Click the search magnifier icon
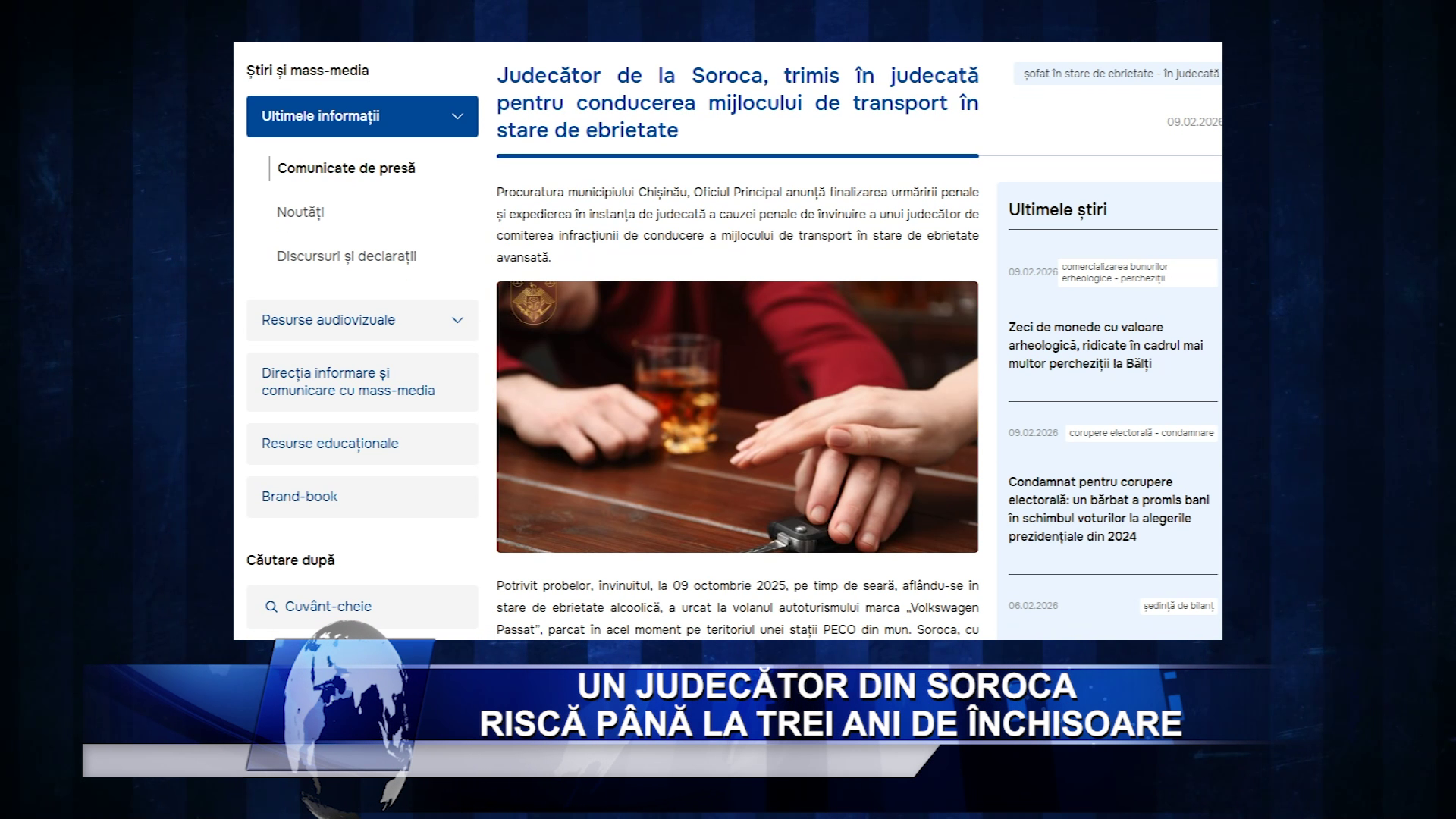The height and width of the screenshot is (819, 1456). pos(271,607)
